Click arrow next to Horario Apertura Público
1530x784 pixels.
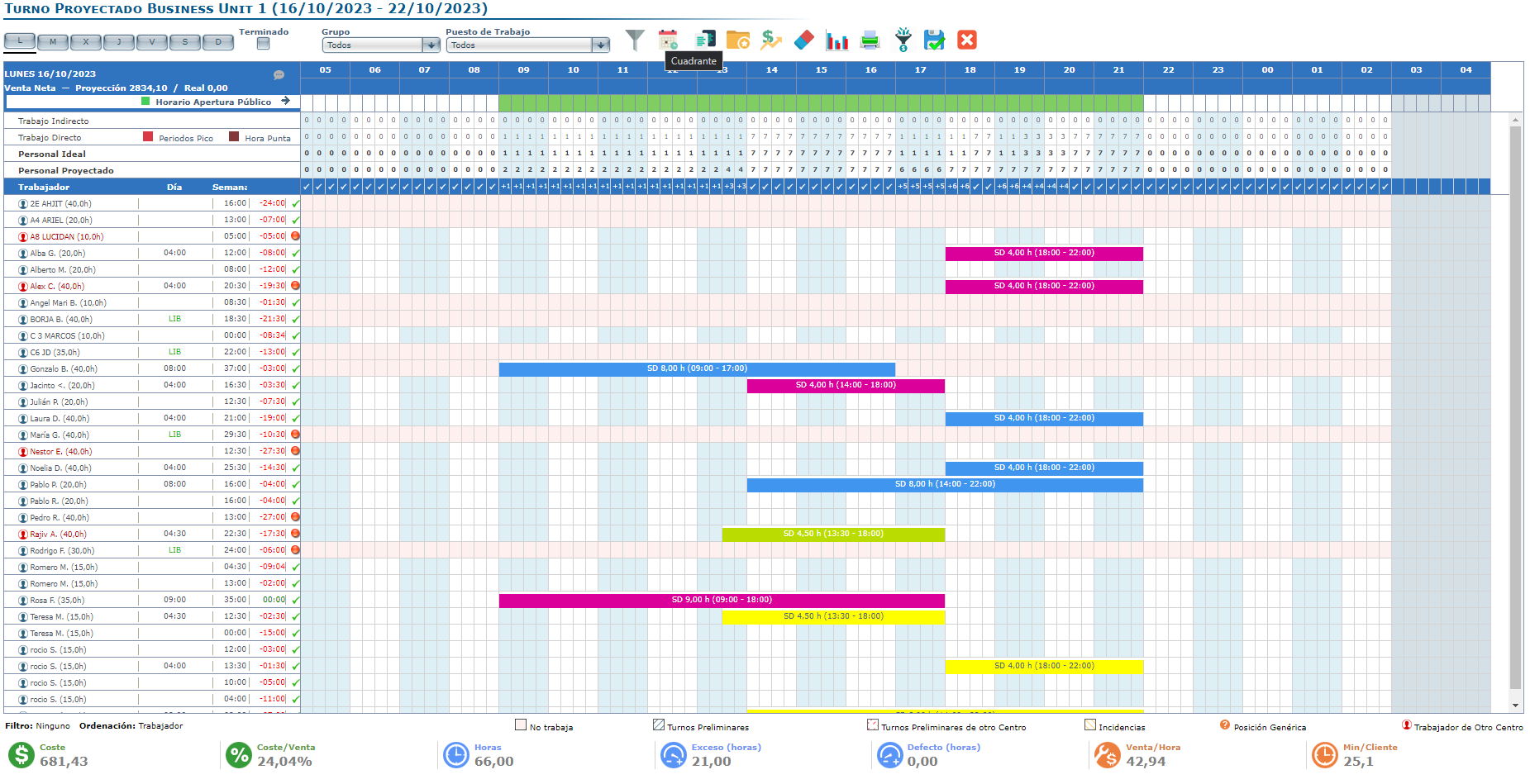(285, 102)
